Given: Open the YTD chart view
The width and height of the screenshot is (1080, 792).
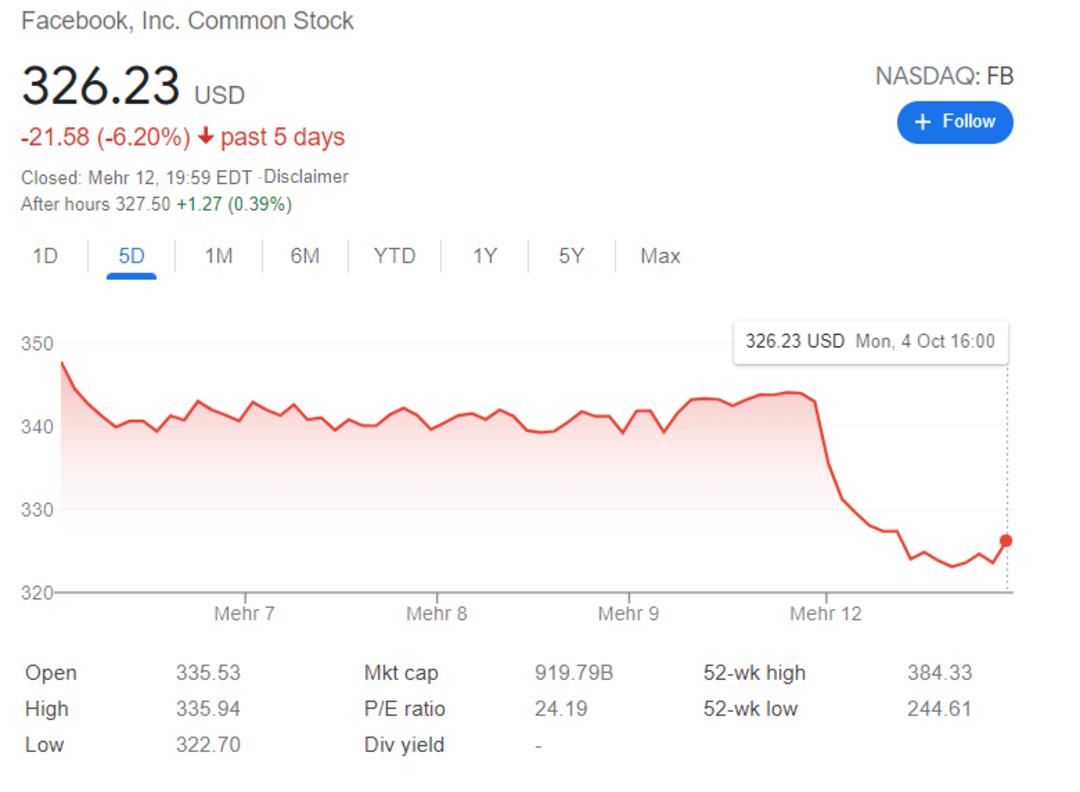Looking at the screenshot, I should pyautogui.click(x=395, y=256).
